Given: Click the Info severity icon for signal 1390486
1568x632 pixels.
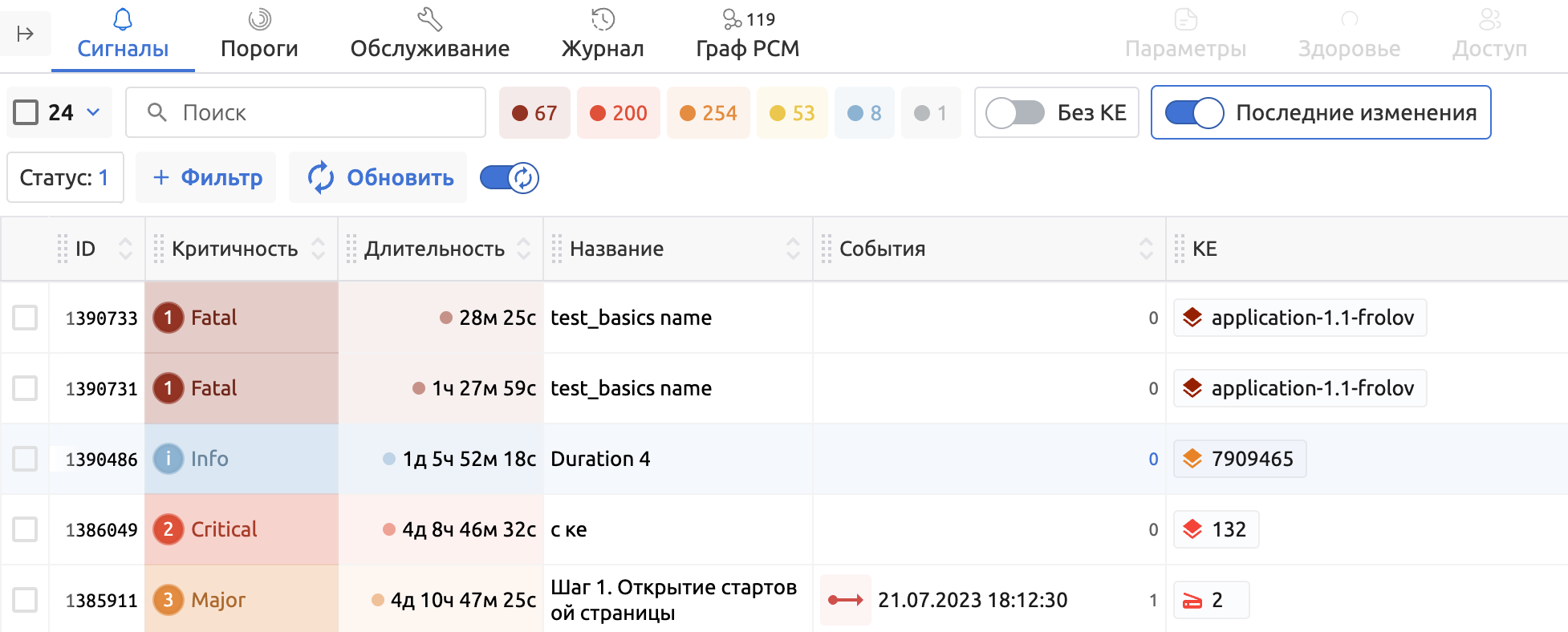Looking at the screenshot, I should point(169,460).
